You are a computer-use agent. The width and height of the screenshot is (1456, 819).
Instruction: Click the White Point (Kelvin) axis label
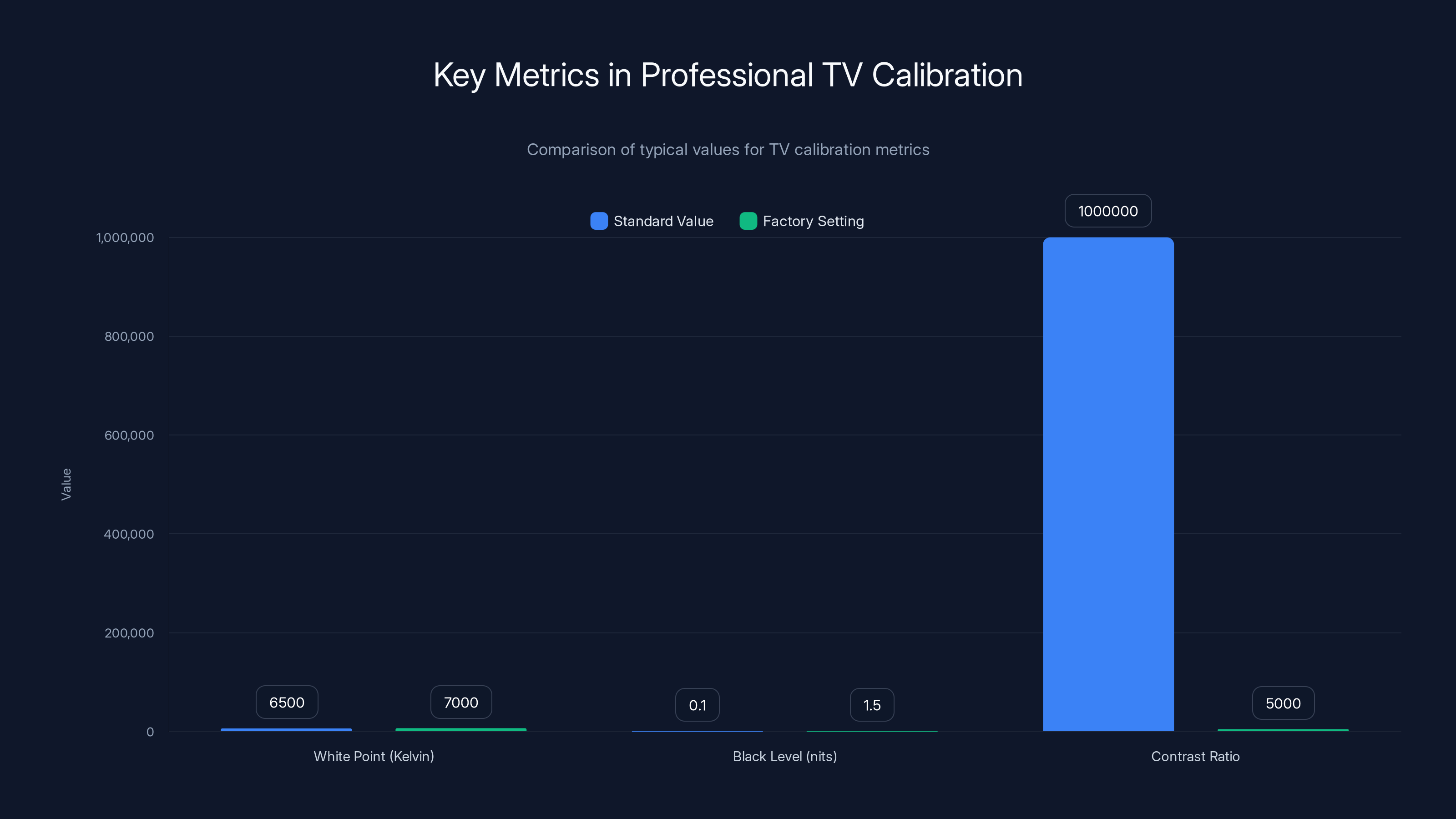(374, 756)
